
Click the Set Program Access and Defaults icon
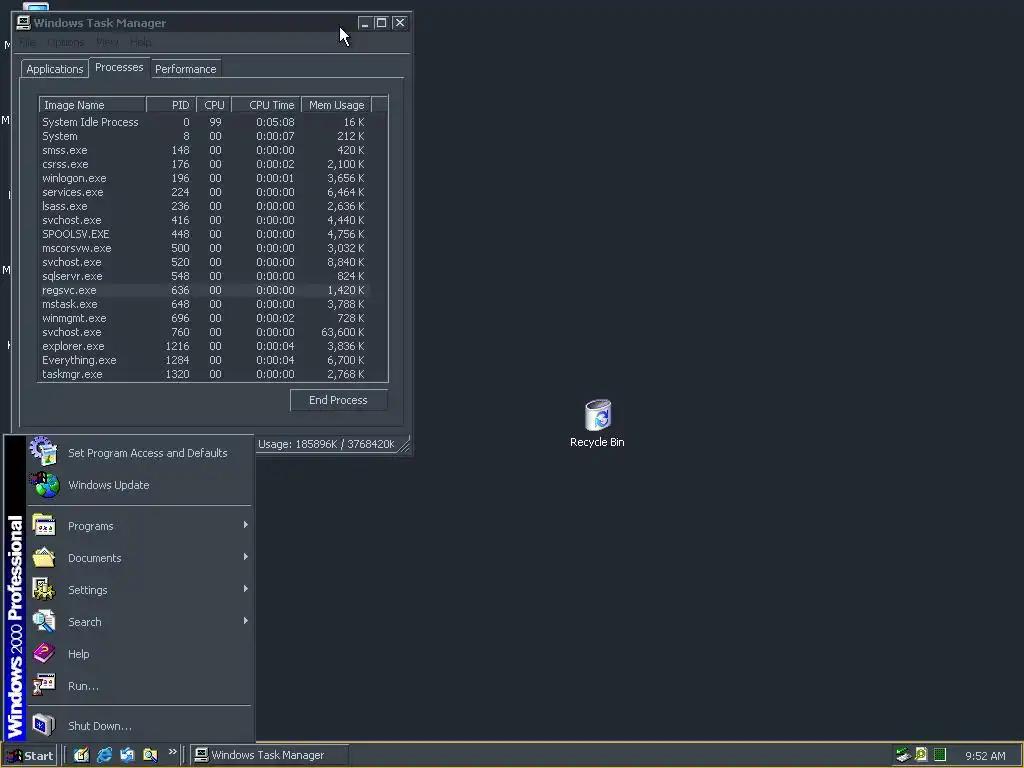click(x=44, y=451)
